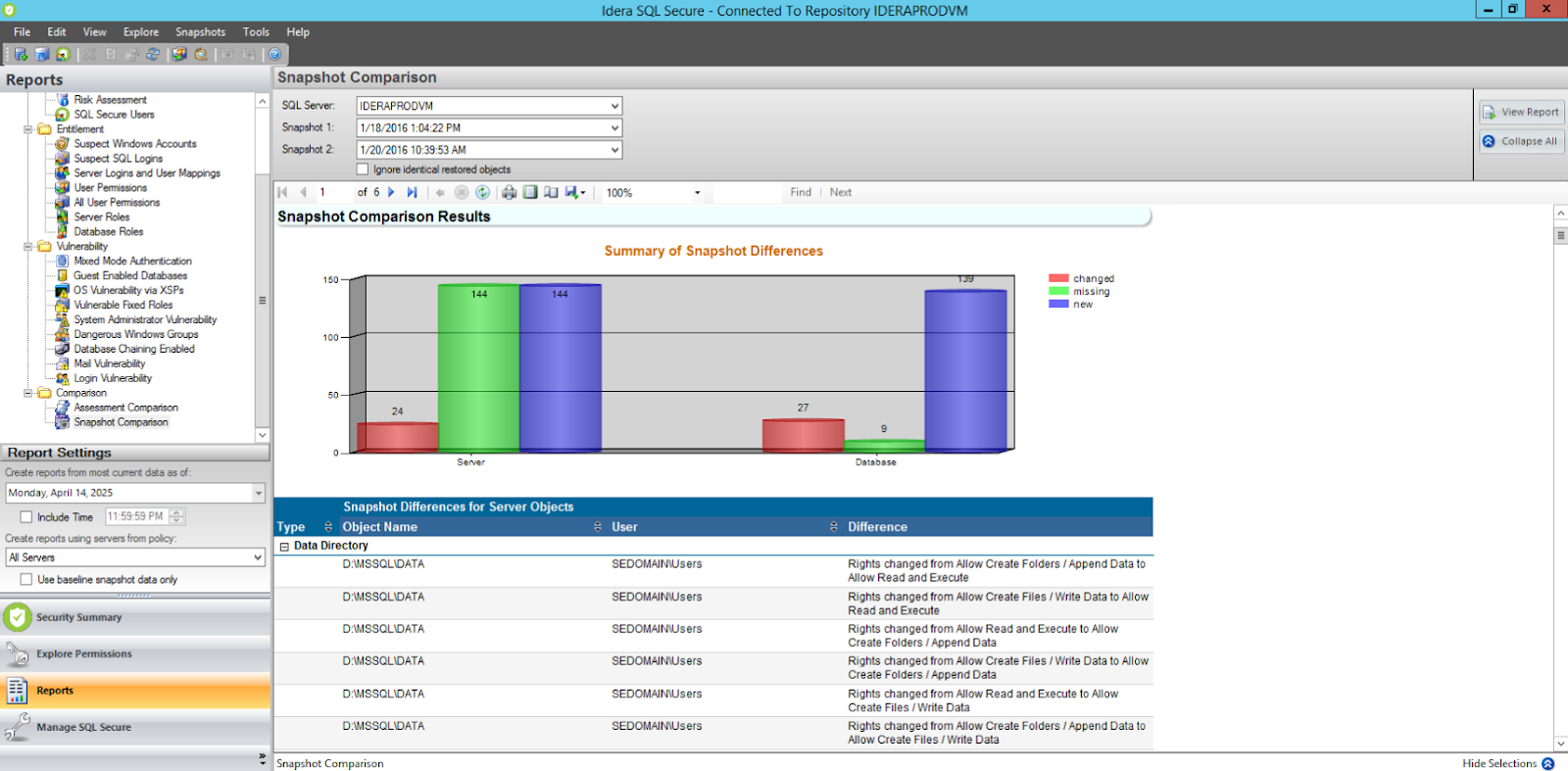Image resolution: width=1568 pixels, height=771 pixels.
Task: Collapse the Data Directory group
Action: click(284, 547)
